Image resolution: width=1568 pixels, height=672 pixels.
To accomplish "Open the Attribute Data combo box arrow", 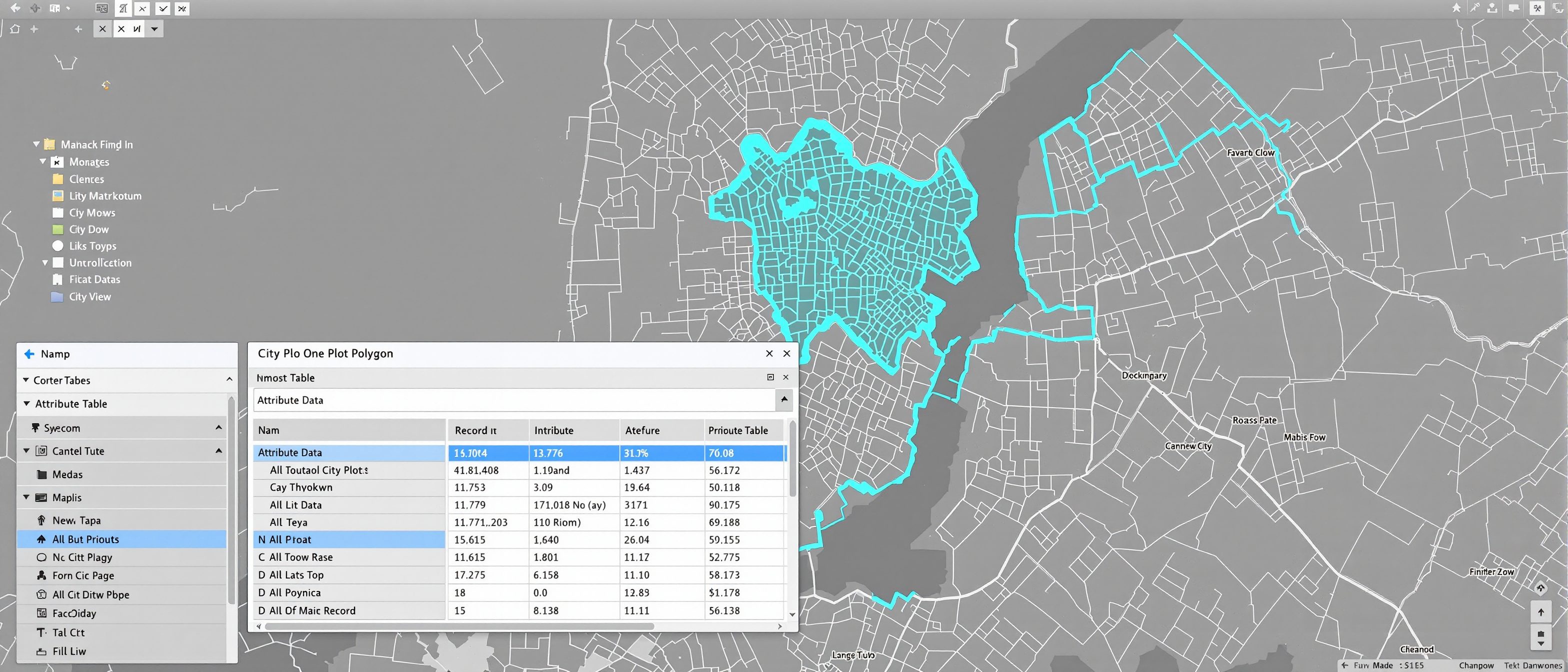I will click(x=784, y=400).
